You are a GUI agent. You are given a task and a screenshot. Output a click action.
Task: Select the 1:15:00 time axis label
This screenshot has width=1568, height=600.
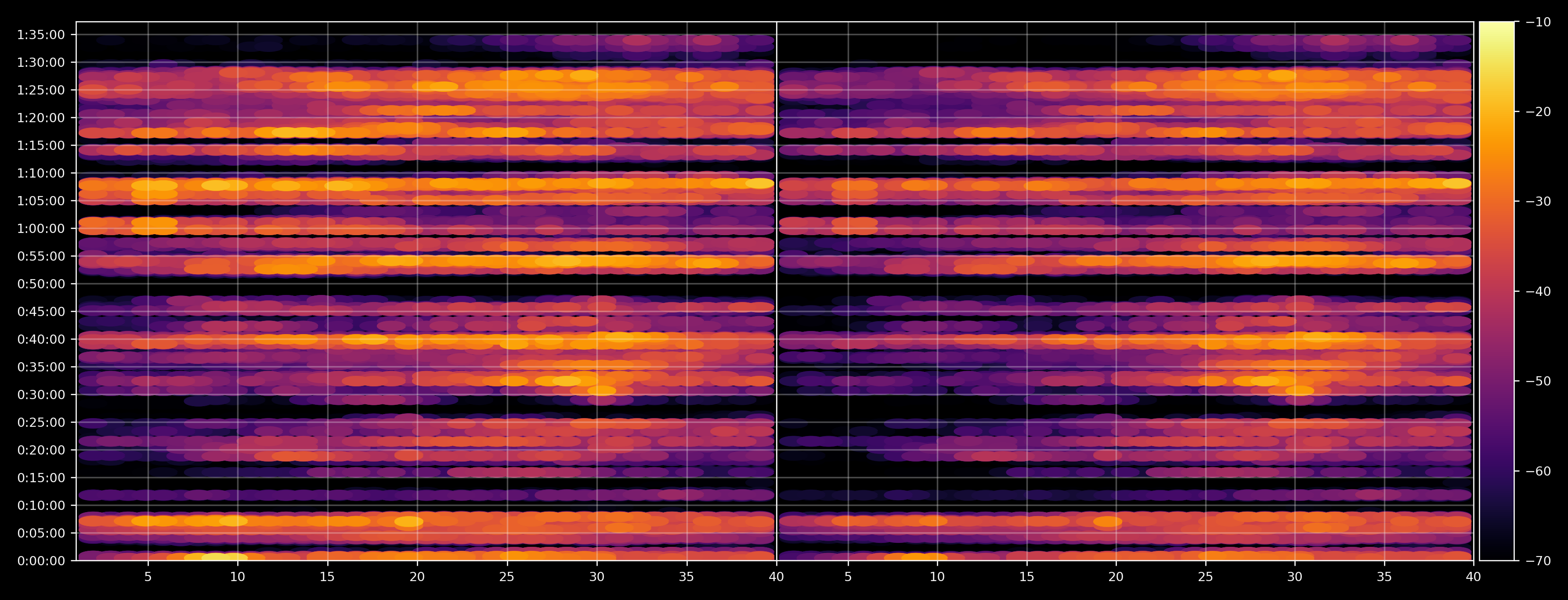coord(41,145)
